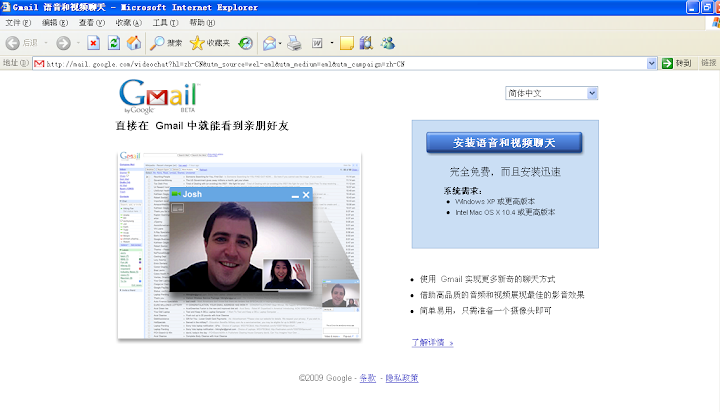This screenshot has height=412, width=720.
Task: Expand the Mail icon dropdown arrow
Action: (280, 43)
